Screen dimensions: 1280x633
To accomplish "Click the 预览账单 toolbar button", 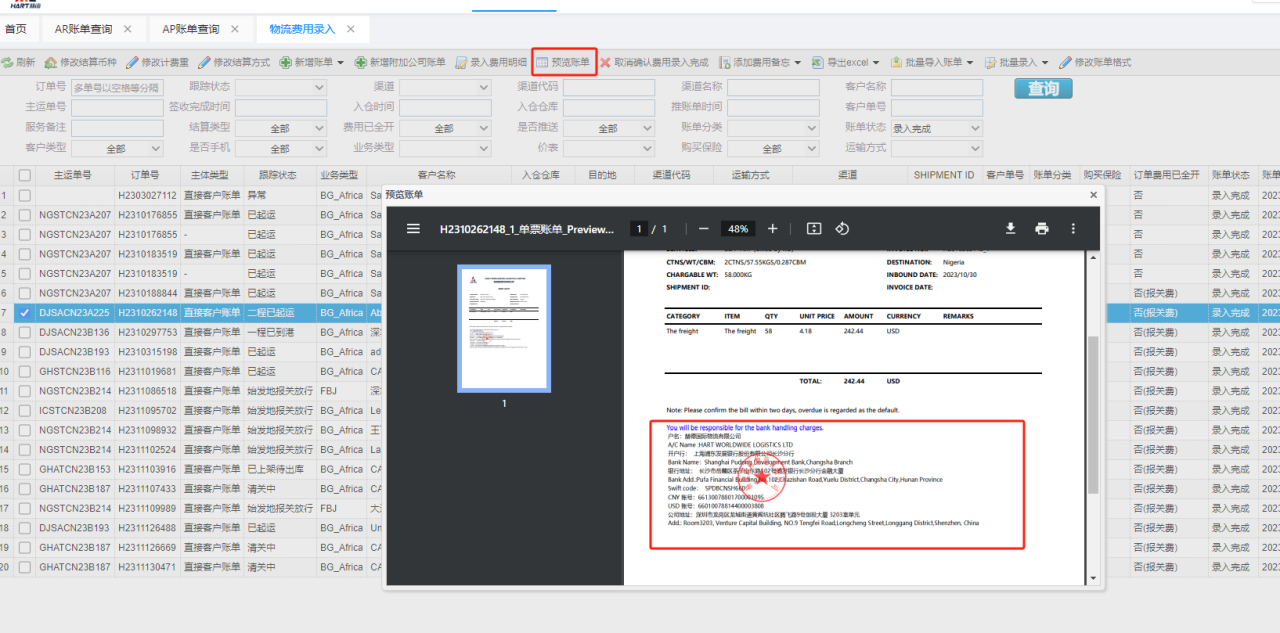I will click(x=564, y=62).
